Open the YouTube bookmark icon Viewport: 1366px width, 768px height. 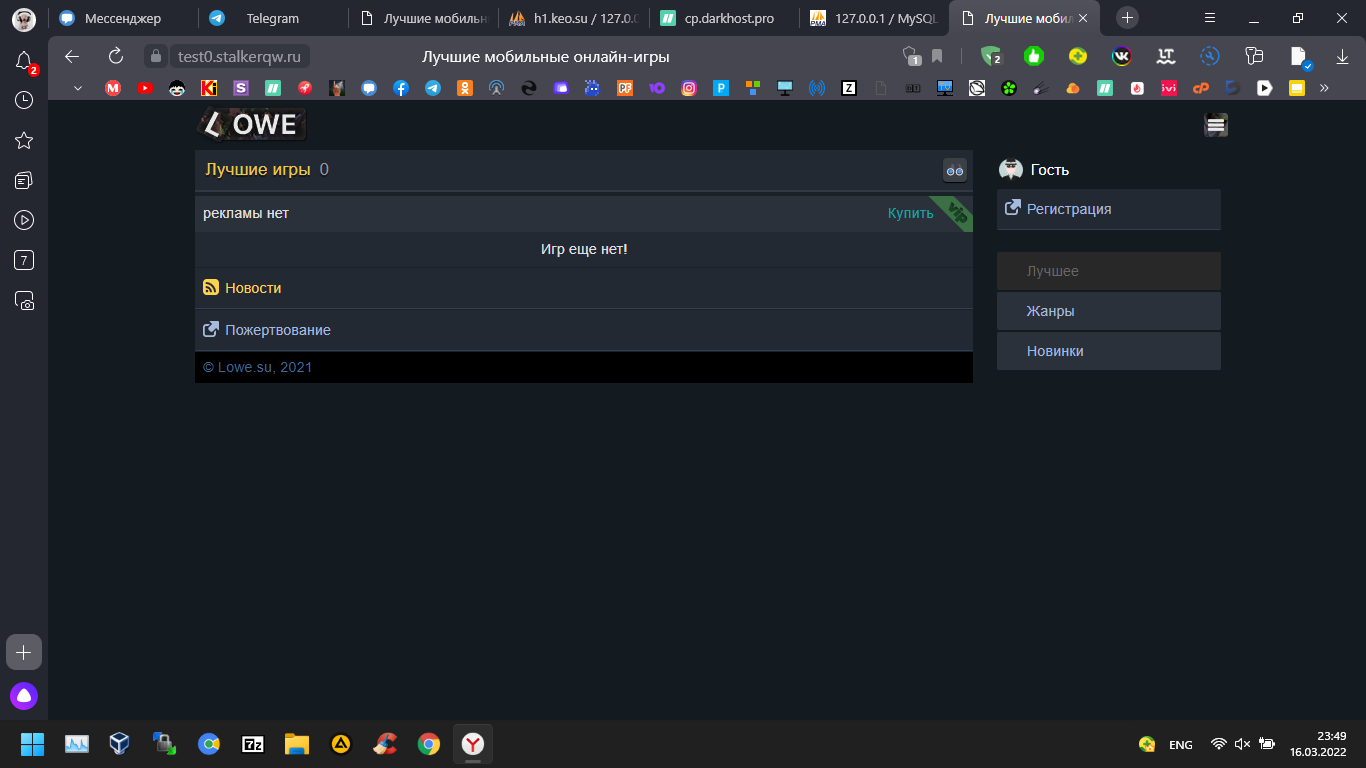point(146,88)
